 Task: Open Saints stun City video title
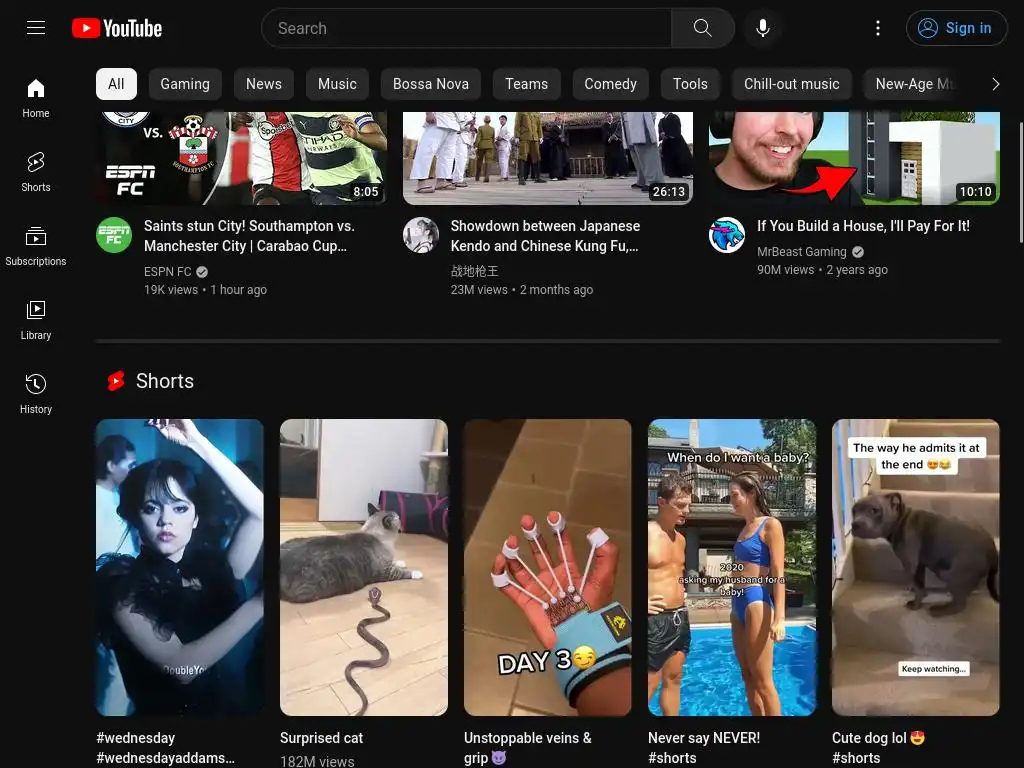click(249, 236)
